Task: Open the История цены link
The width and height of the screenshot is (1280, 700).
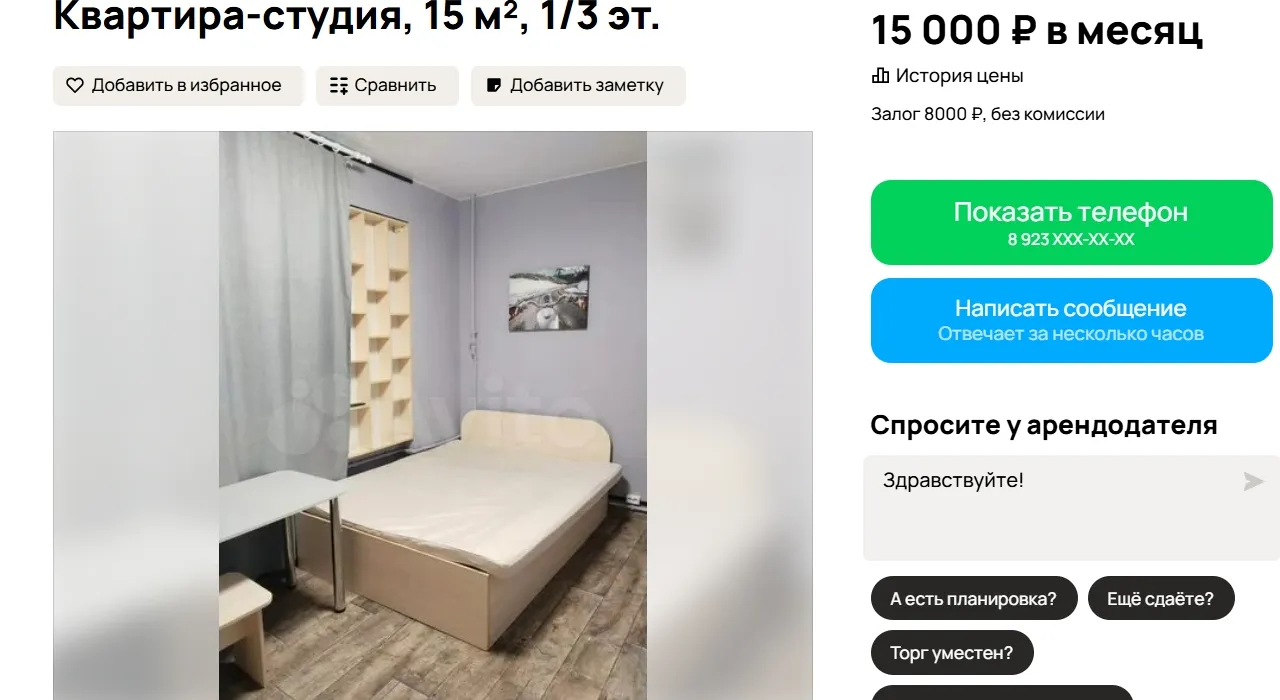Action: [x=959, y=76]
